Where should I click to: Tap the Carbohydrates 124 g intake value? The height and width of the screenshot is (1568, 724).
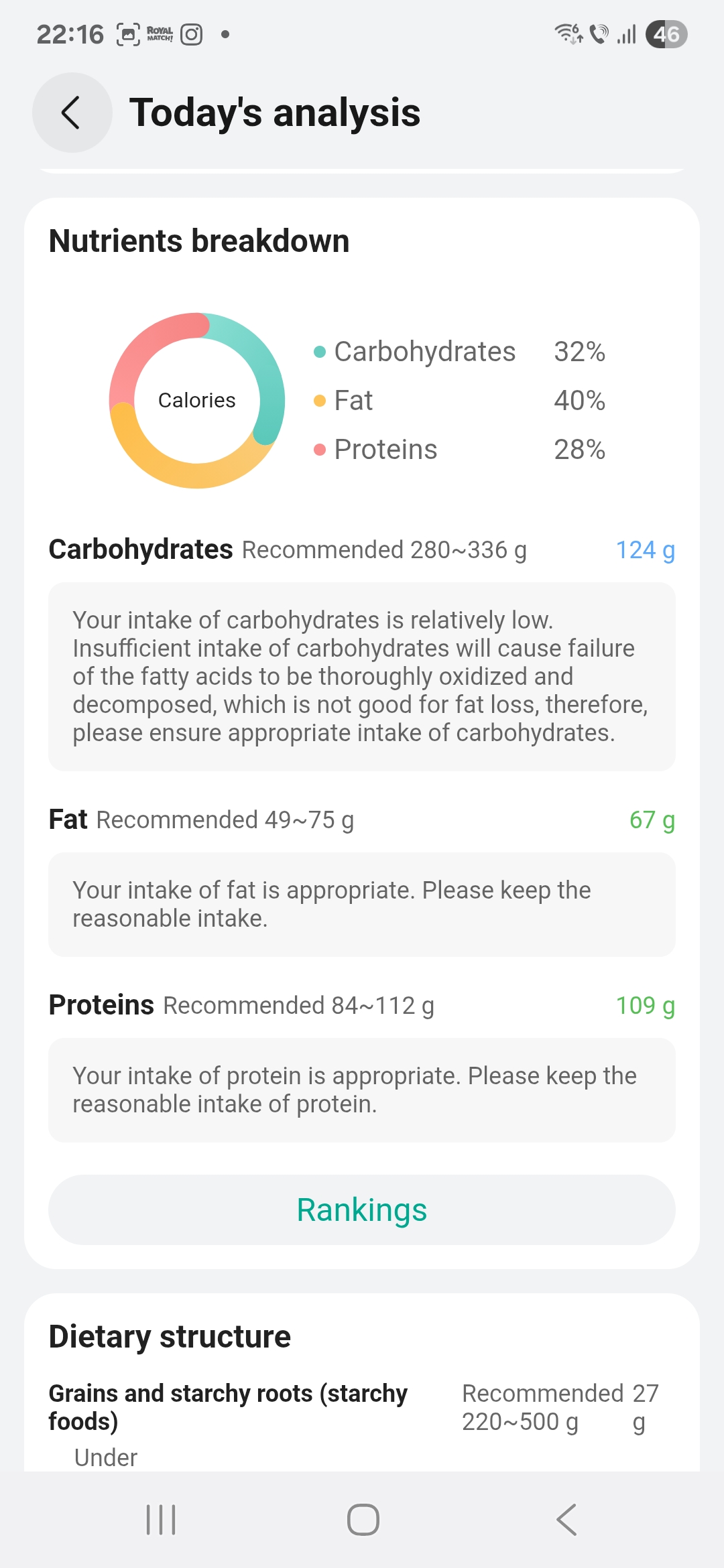point(645,550)
